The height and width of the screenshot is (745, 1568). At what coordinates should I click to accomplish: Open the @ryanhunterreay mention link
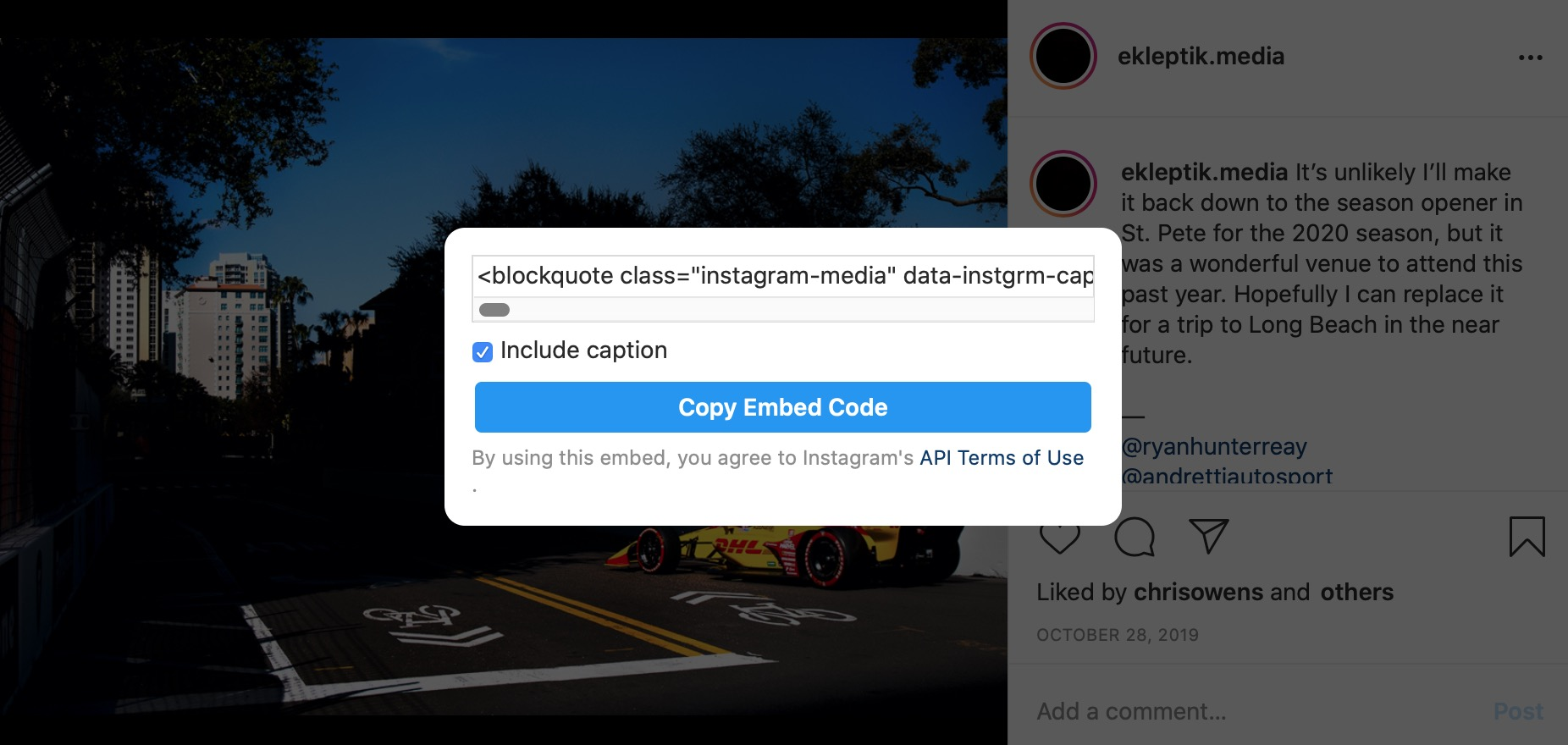(x=1214, y=446)
